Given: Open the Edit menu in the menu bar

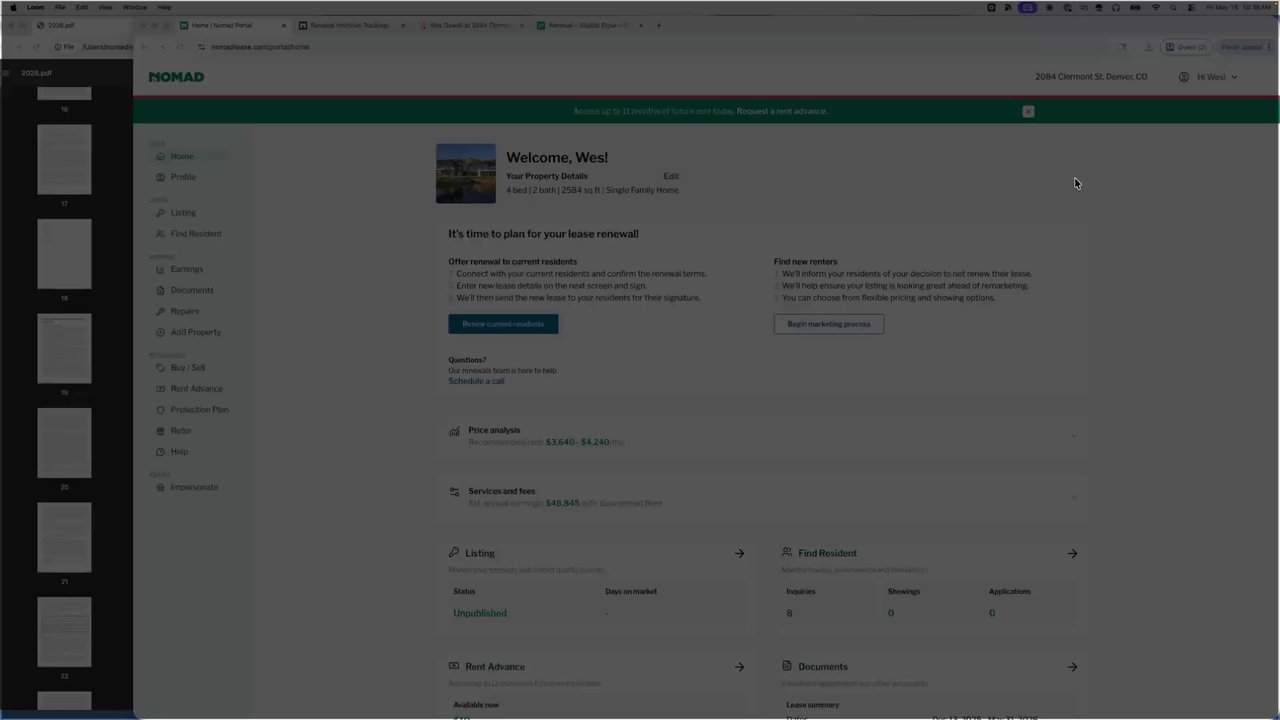Looking at the screenshot, I should [x=82, y=7].
